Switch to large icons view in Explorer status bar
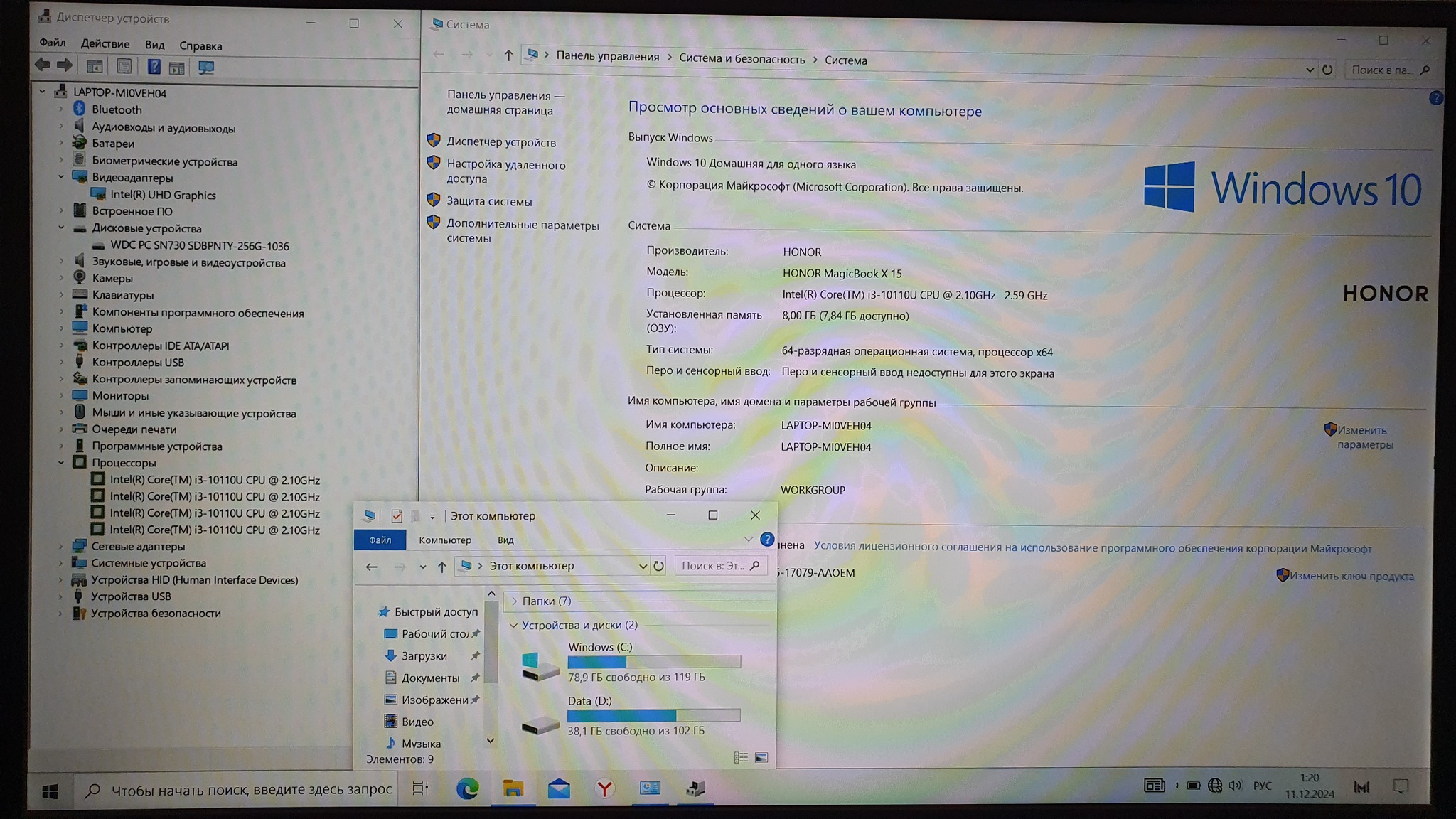The height and width of the screenshot is (819, 1456). pos(761,758)
